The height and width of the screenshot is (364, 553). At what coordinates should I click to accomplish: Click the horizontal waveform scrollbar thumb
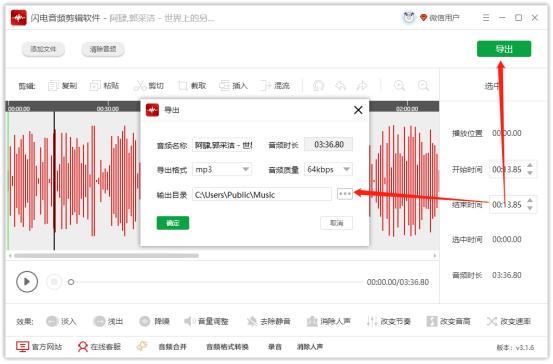coord(106,256)
